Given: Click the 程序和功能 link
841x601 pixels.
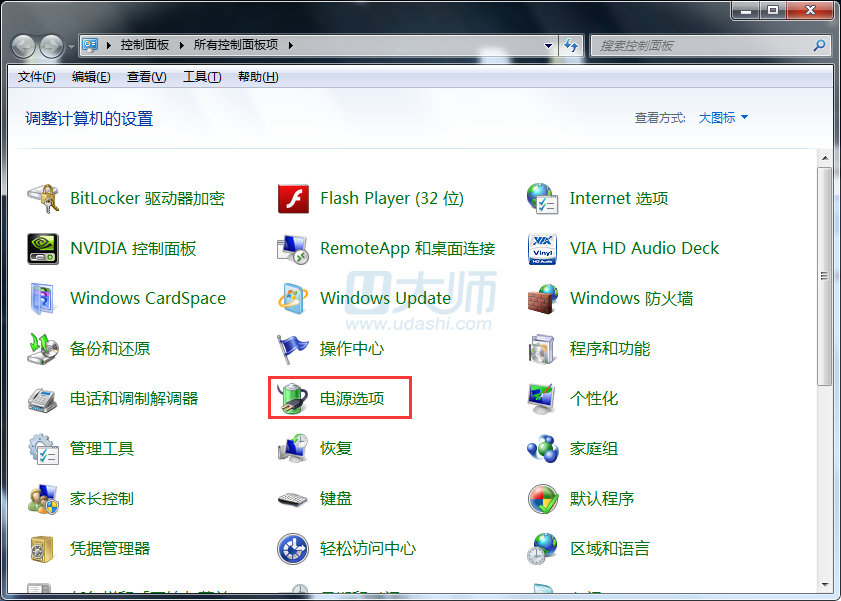Looking at the screenshot, I should [609, 348].
